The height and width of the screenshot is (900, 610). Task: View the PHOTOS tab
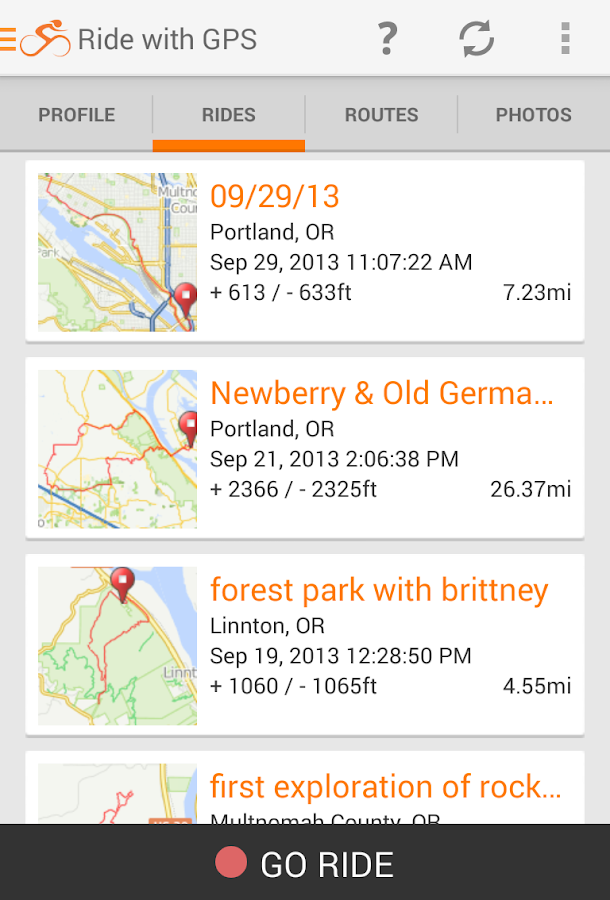(533, 115)
